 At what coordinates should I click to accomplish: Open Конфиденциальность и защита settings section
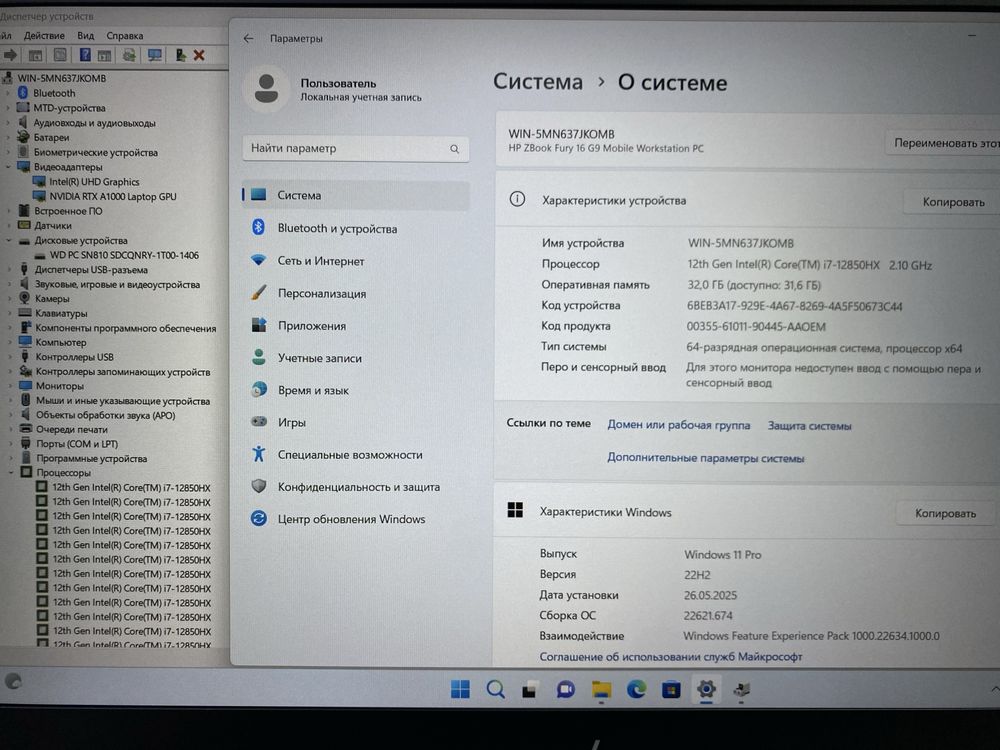click(x=356, y=487)
